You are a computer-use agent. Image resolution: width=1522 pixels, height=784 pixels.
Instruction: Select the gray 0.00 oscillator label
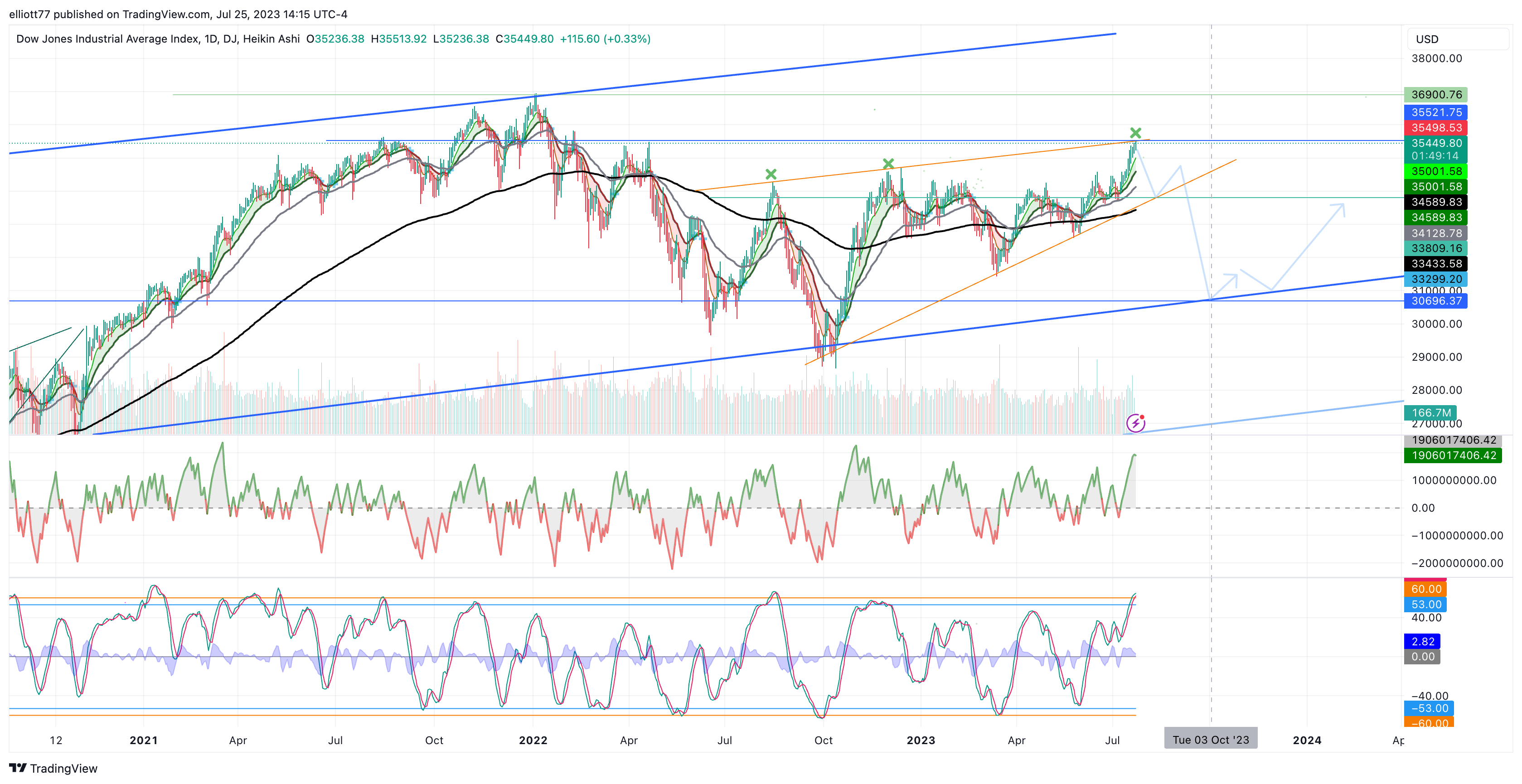pyautogui.click(x=1422, y=657)
